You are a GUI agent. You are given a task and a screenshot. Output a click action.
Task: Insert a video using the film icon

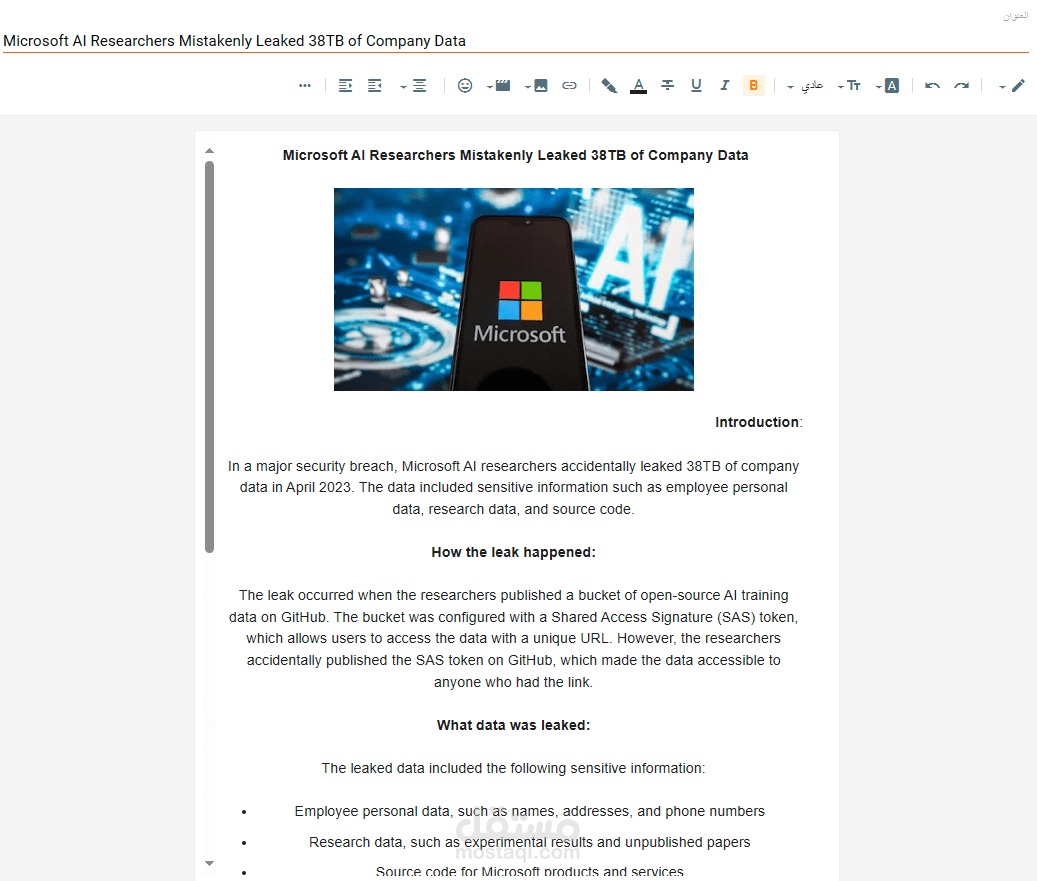coord(502,85)
